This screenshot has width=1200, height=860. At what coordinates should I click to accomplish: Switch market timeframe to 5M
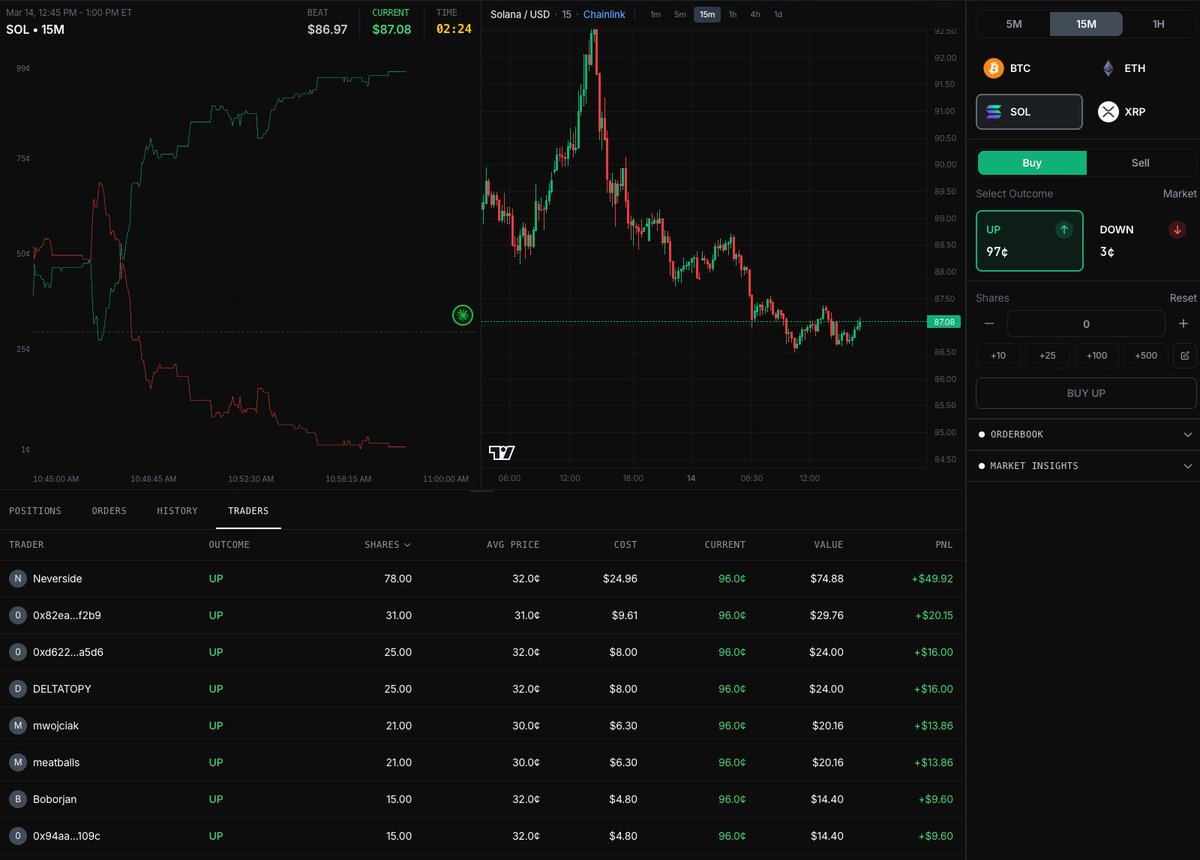point(1013,24)
